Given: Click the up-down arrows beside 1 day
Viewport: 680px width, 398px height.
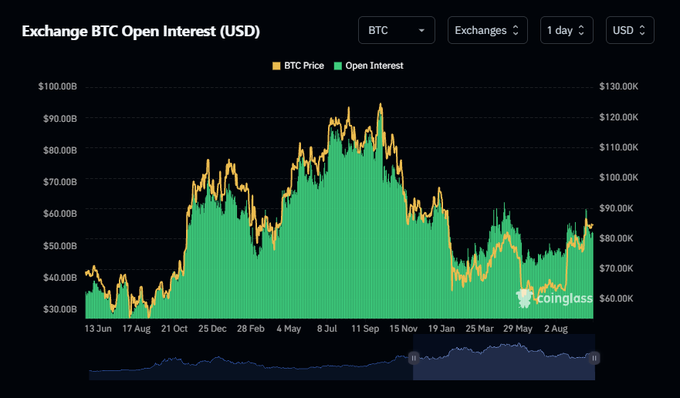Looking at the screenshot, I should (x=581, y=30).
